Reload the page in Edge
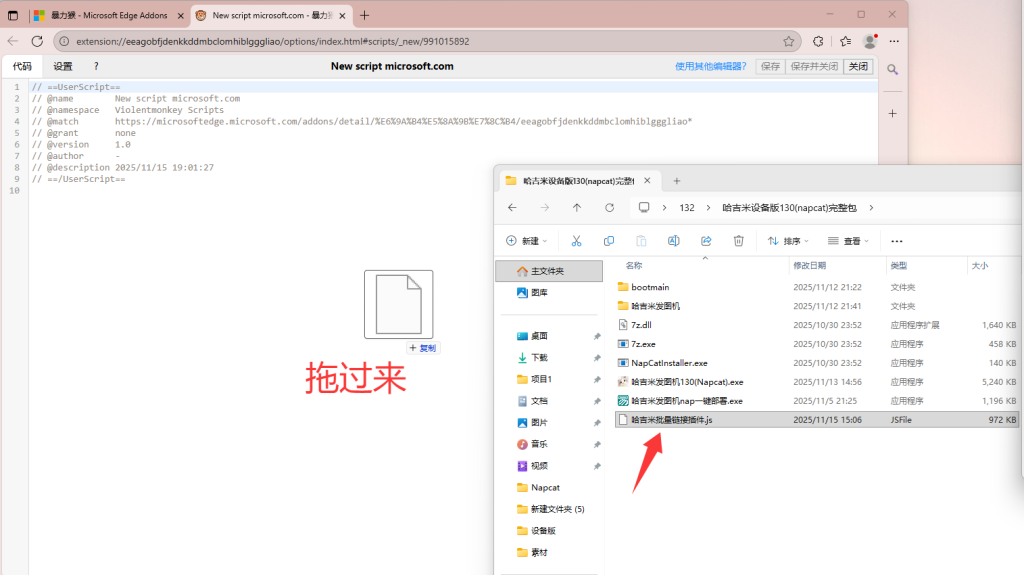Image resolution: width=1024 pixels, height=575 pixels. (x=37, y=41)
